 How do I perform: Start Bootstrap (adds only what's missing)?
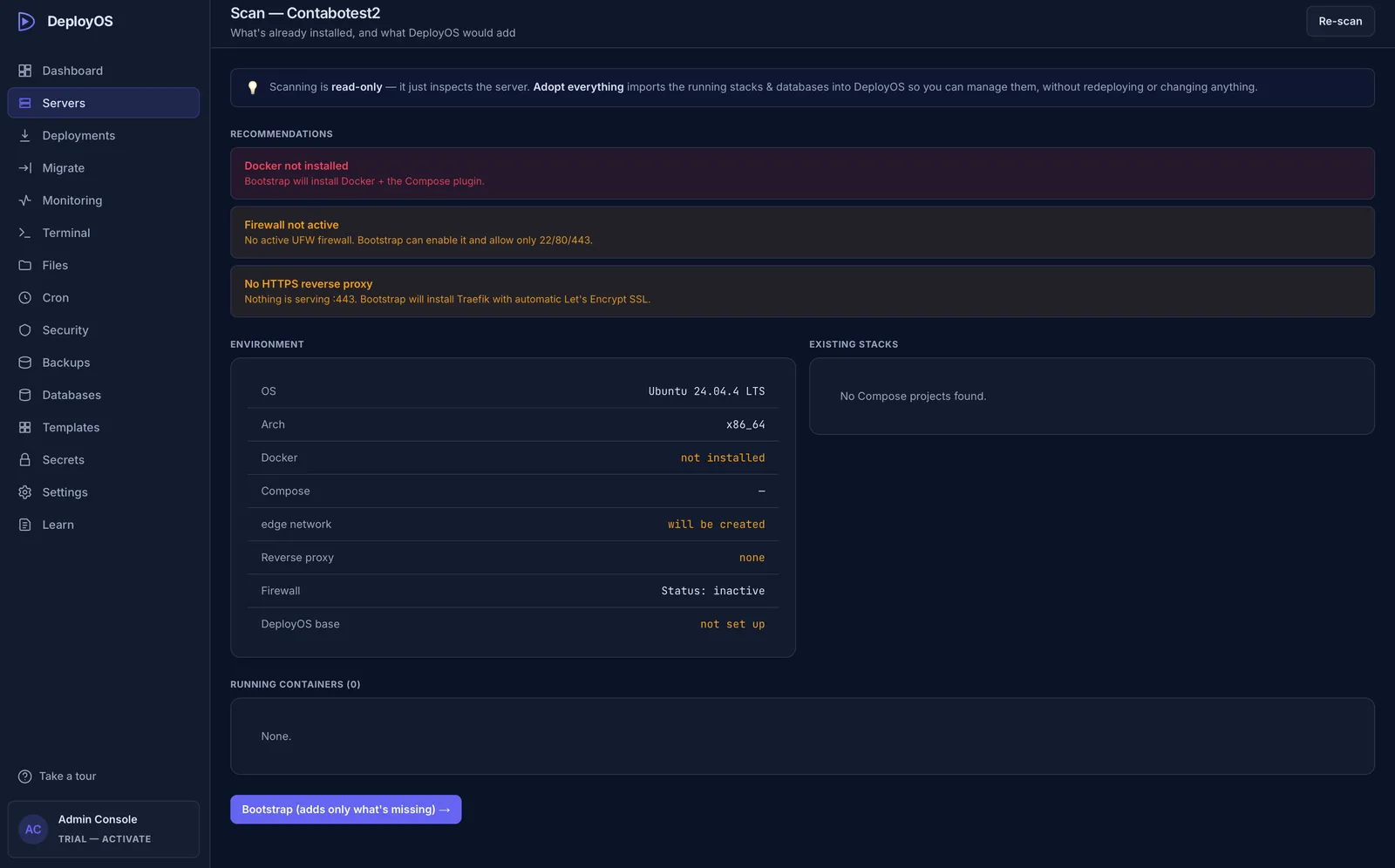click(346, 810)
